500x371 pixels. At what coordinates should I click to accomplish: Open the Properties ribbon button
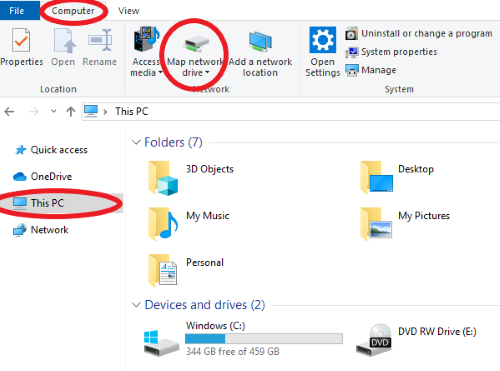pos(21,47)
